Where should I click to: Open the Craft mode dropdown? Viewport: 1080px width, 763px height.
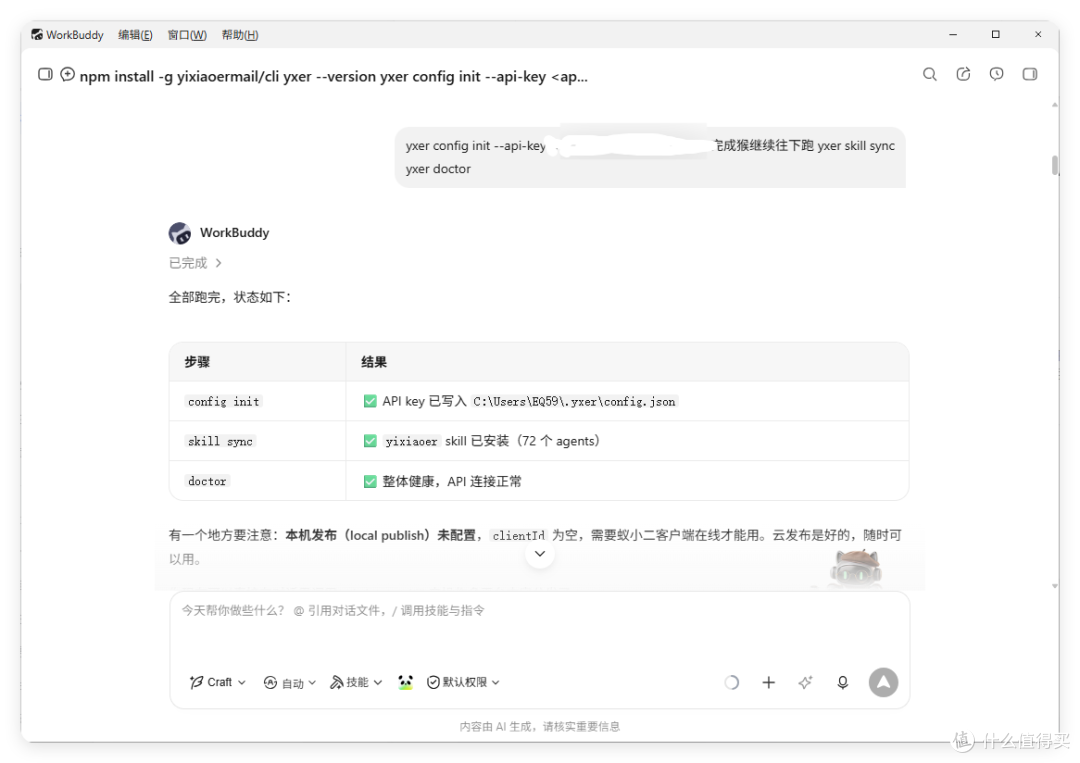[x=218, y=682]
